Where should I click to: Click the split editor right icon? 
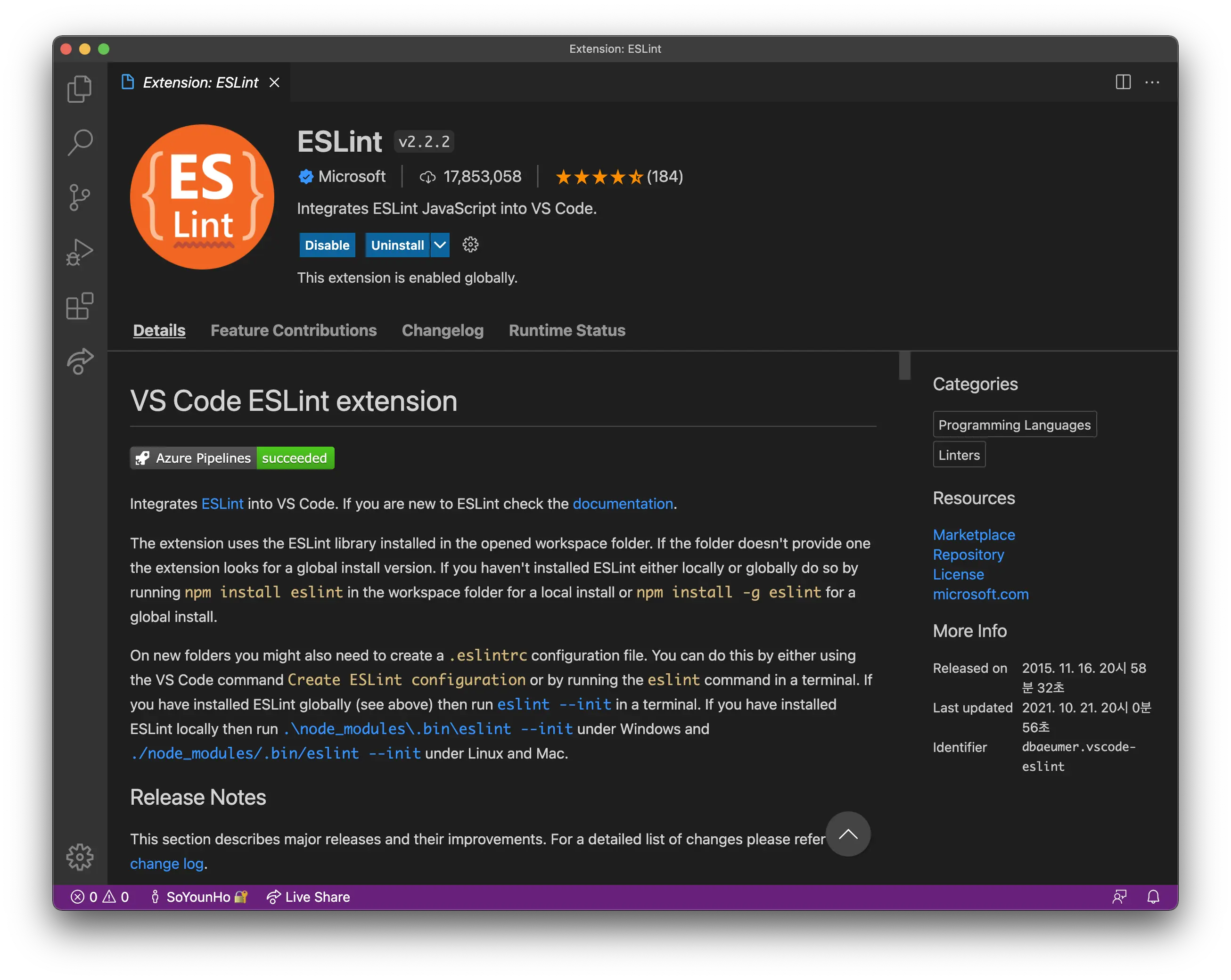(1123, 82)
